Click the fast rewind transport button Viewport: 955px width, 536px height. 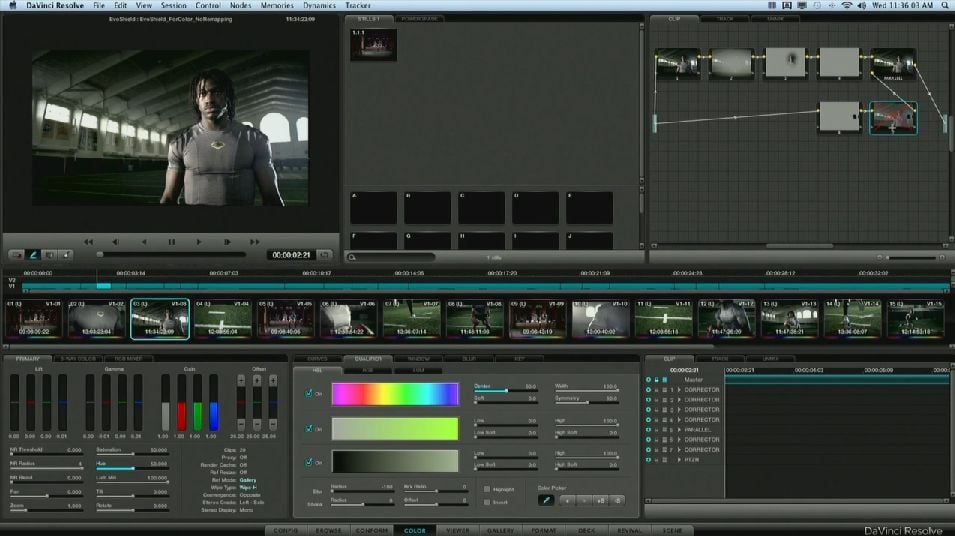pyautogui.click(x=88, y=242)
